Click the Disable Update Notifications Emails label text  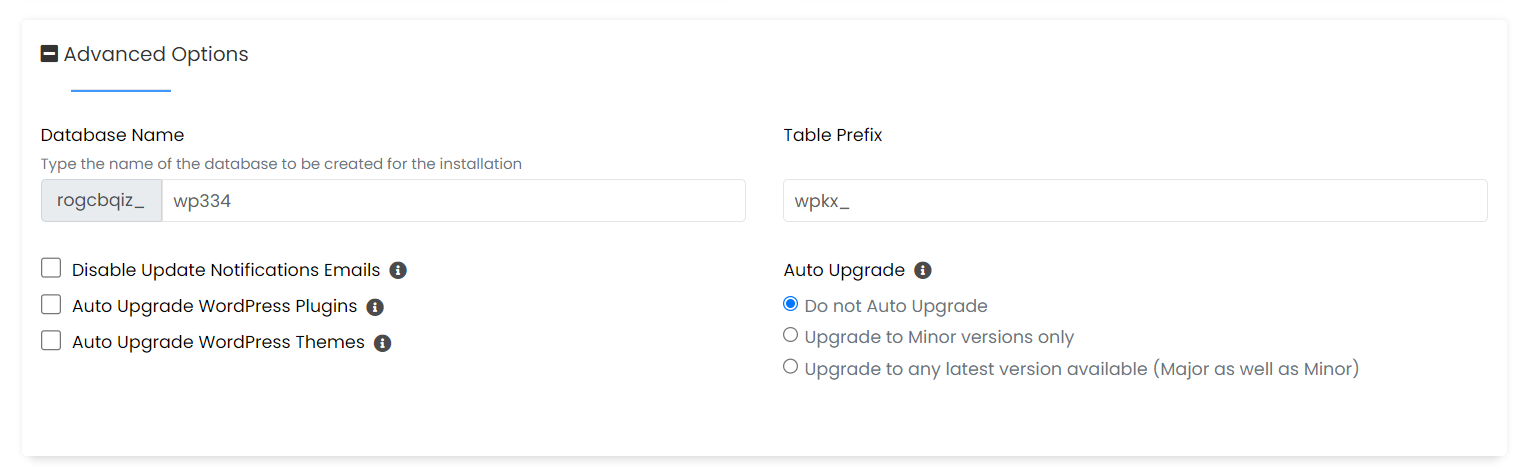coord(226,270)
